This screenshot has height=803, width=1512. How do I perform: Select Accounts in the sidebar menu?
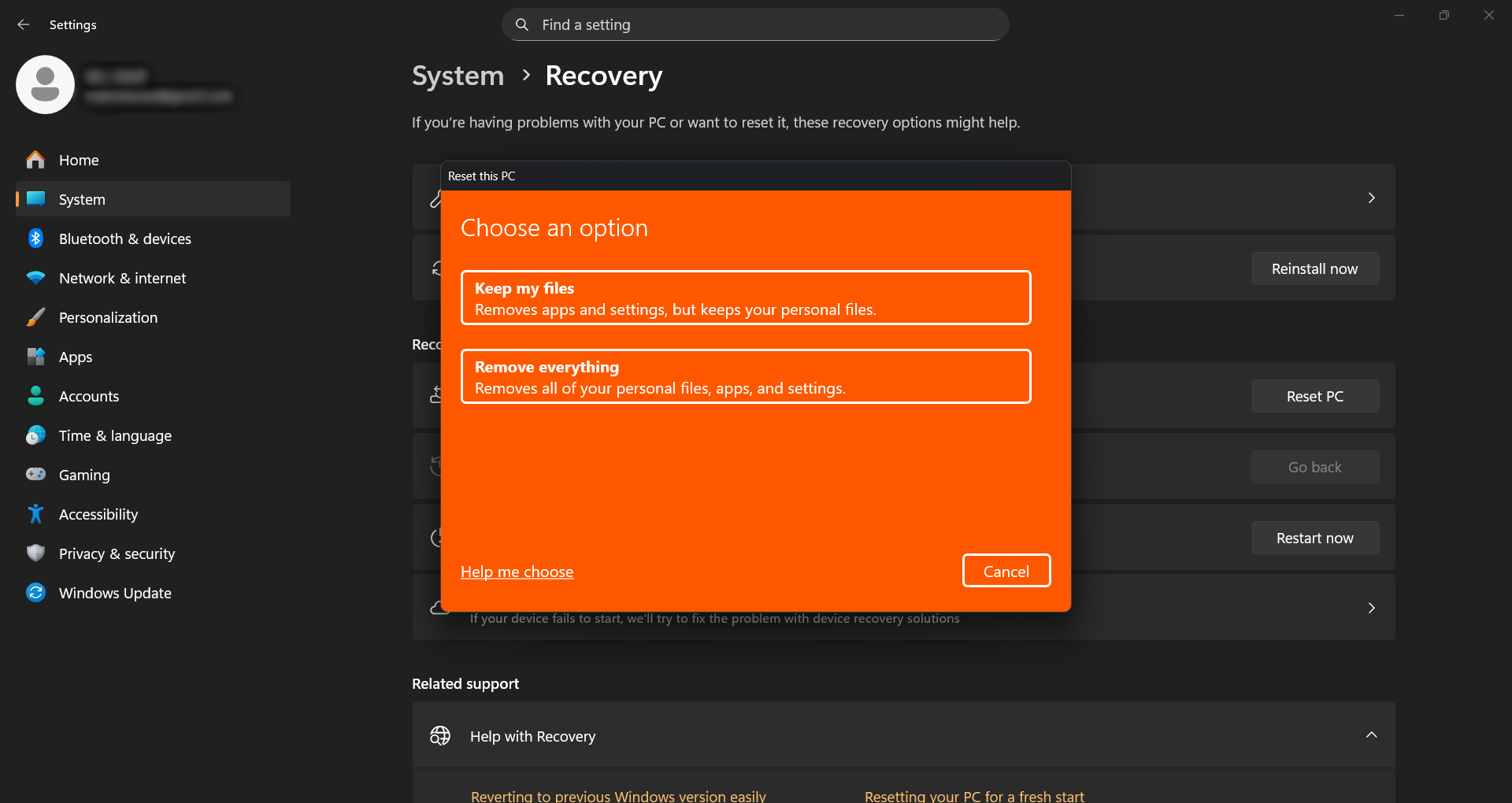(x=89, y=396)
